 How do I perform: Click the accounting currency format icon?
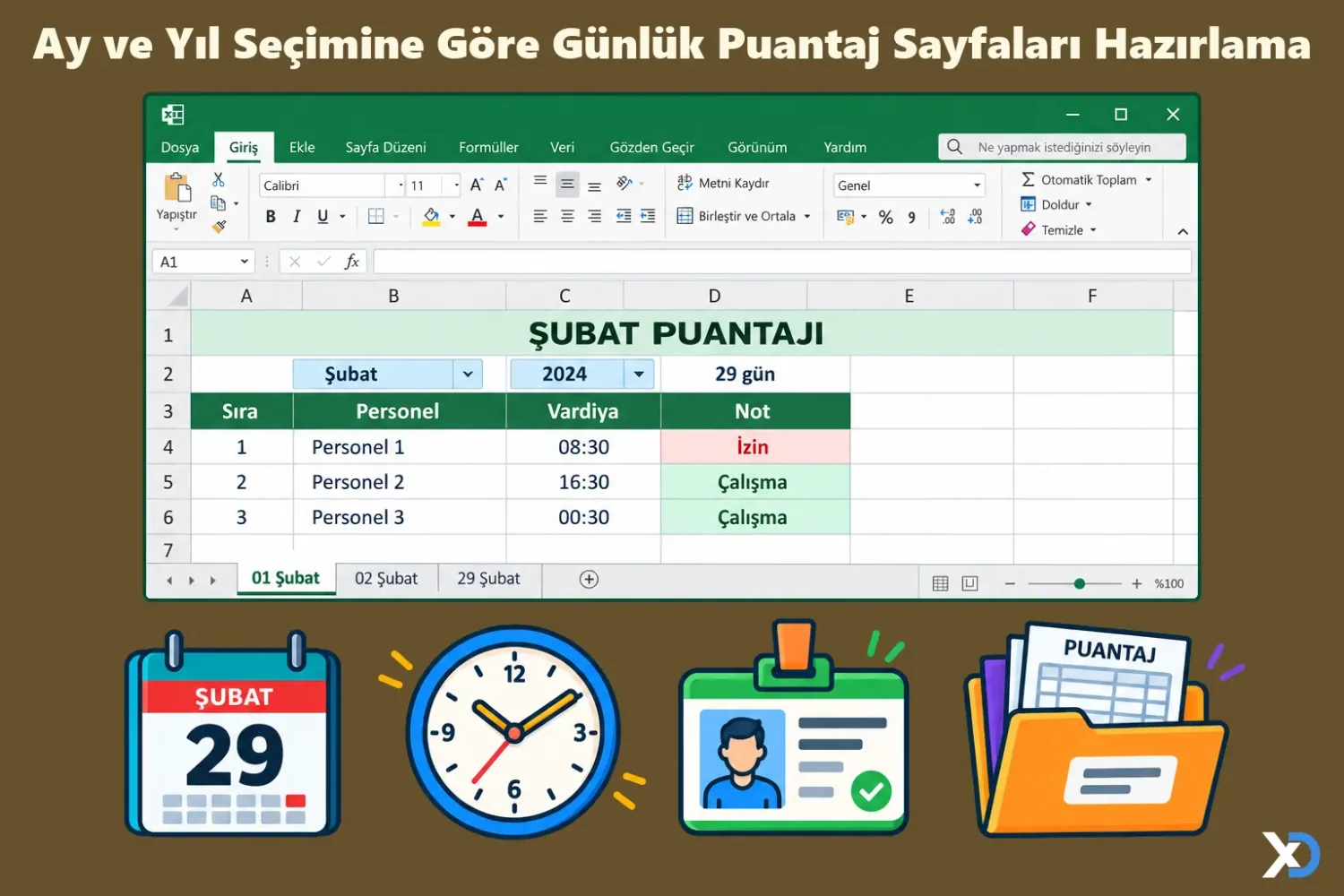845,216
